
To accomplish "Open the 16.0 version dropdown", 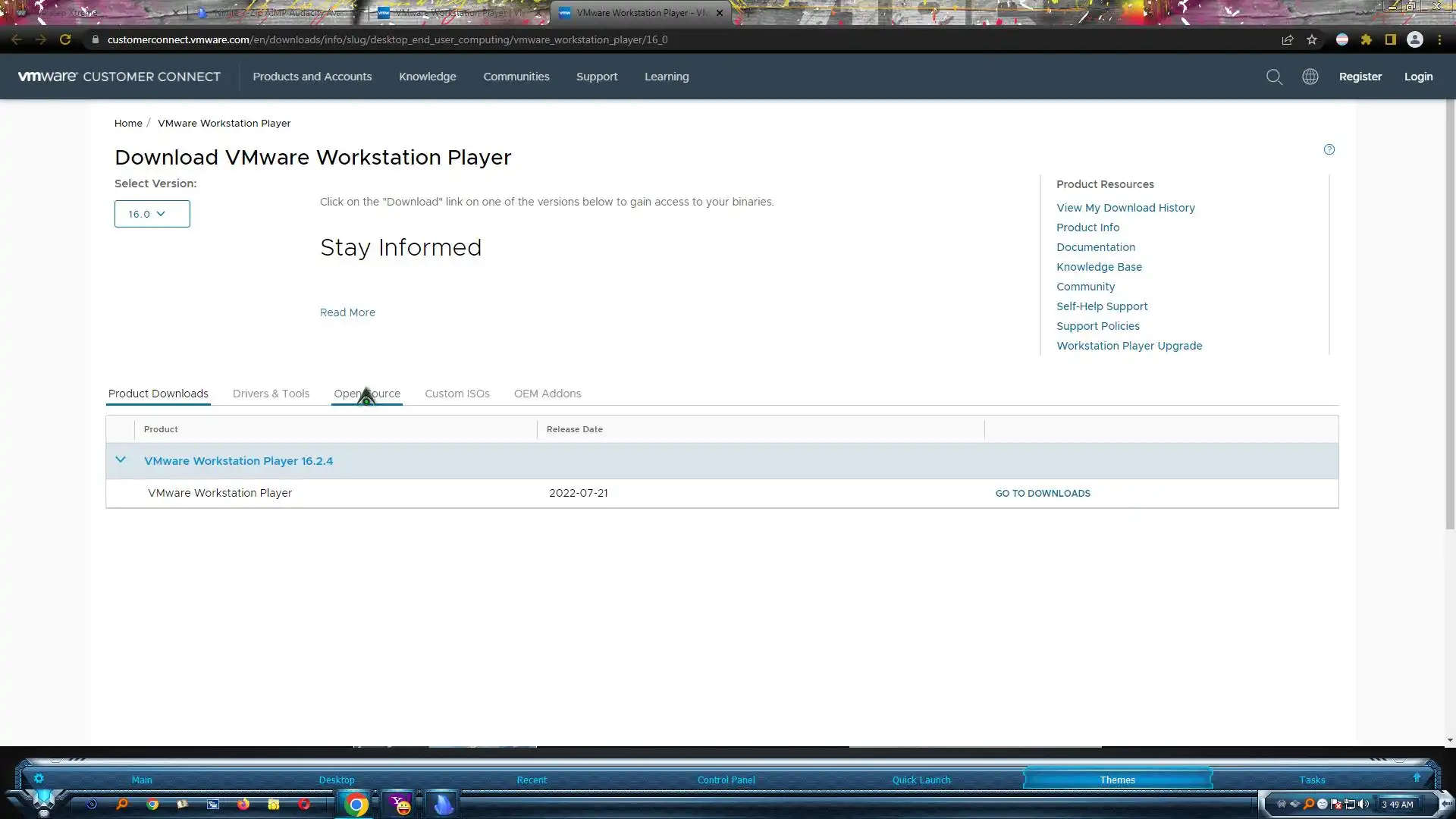I will pyautogui.click(x=152, y=214).
